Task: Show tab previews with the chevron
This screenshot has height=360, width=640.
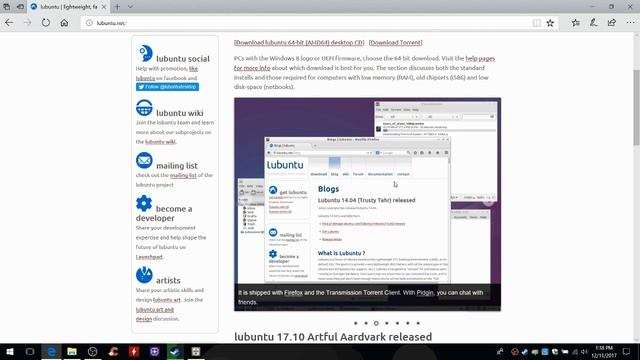Action: click(x=130, y=7)
